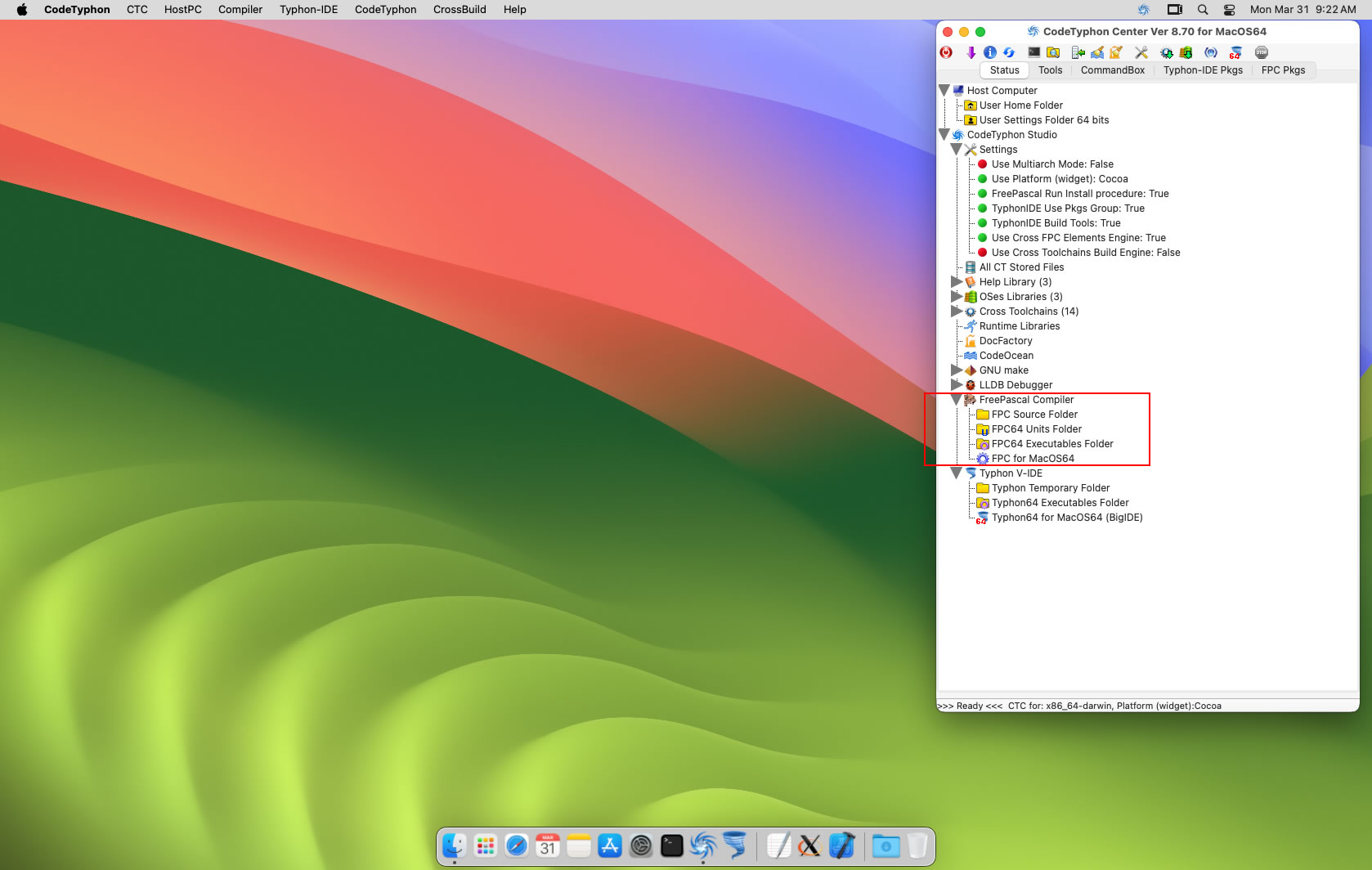Click Use Cross Toolchains Build Engine: False
This screenshot has width=1372, height=870.
(x=1086, y=253)
